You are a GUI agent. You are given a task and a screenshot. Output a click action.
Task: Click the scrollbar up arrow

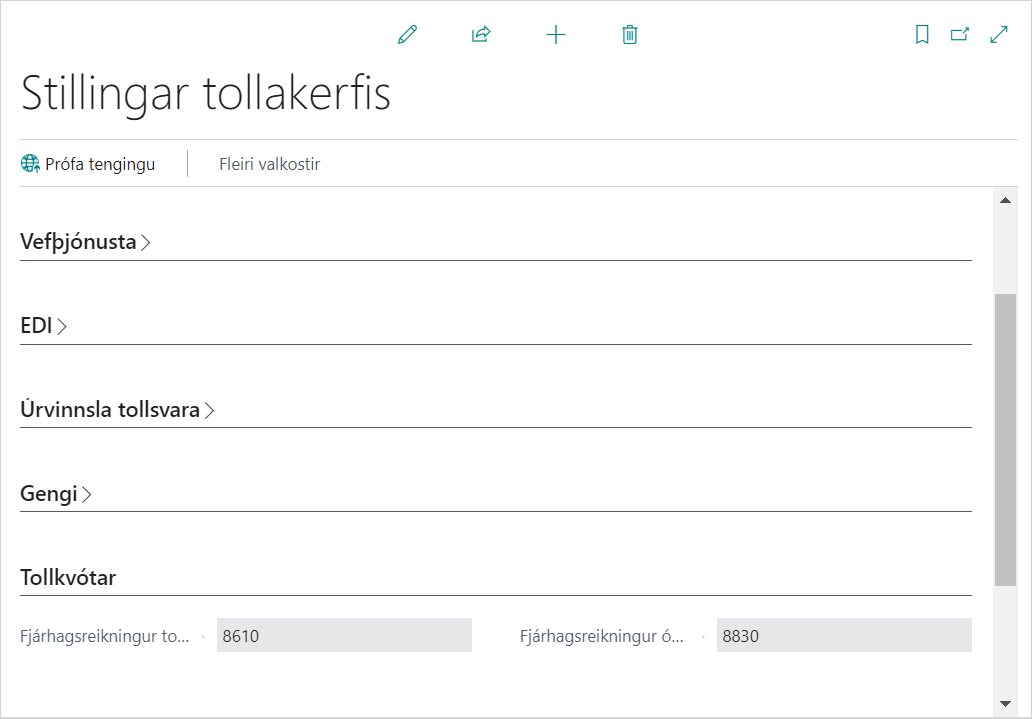coord(1005,201)
